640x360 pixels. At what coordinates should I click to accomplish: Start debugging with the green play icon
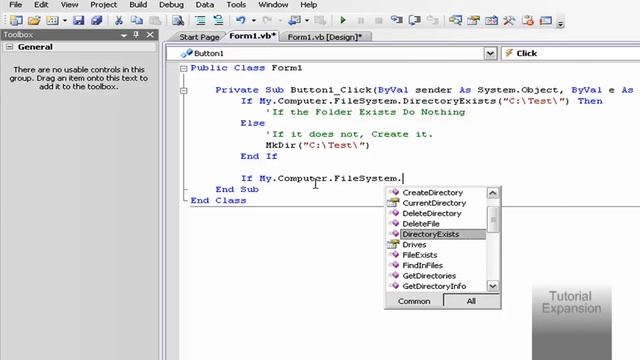pyautogui.click(x=343, y=20)
